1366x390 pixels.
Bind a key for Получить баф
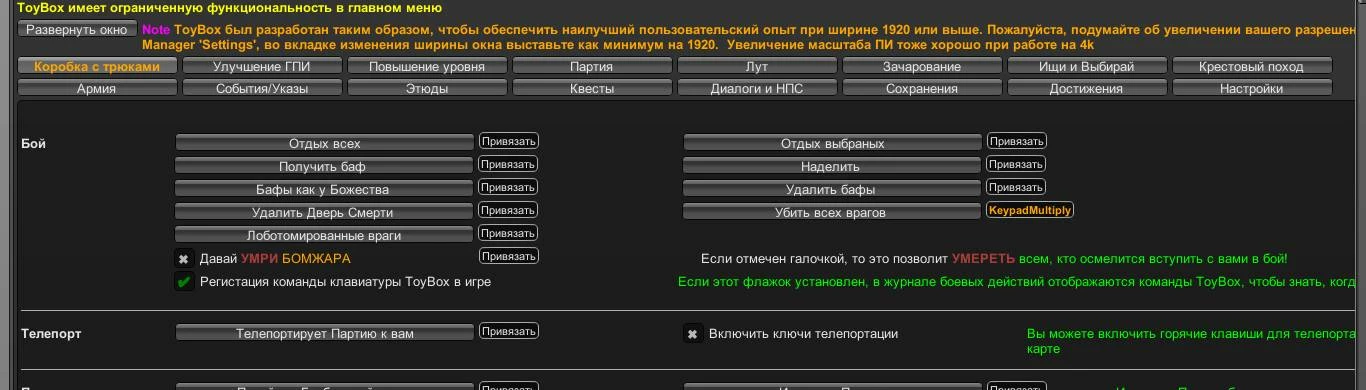pyautogui.click(x=509, y=164)
